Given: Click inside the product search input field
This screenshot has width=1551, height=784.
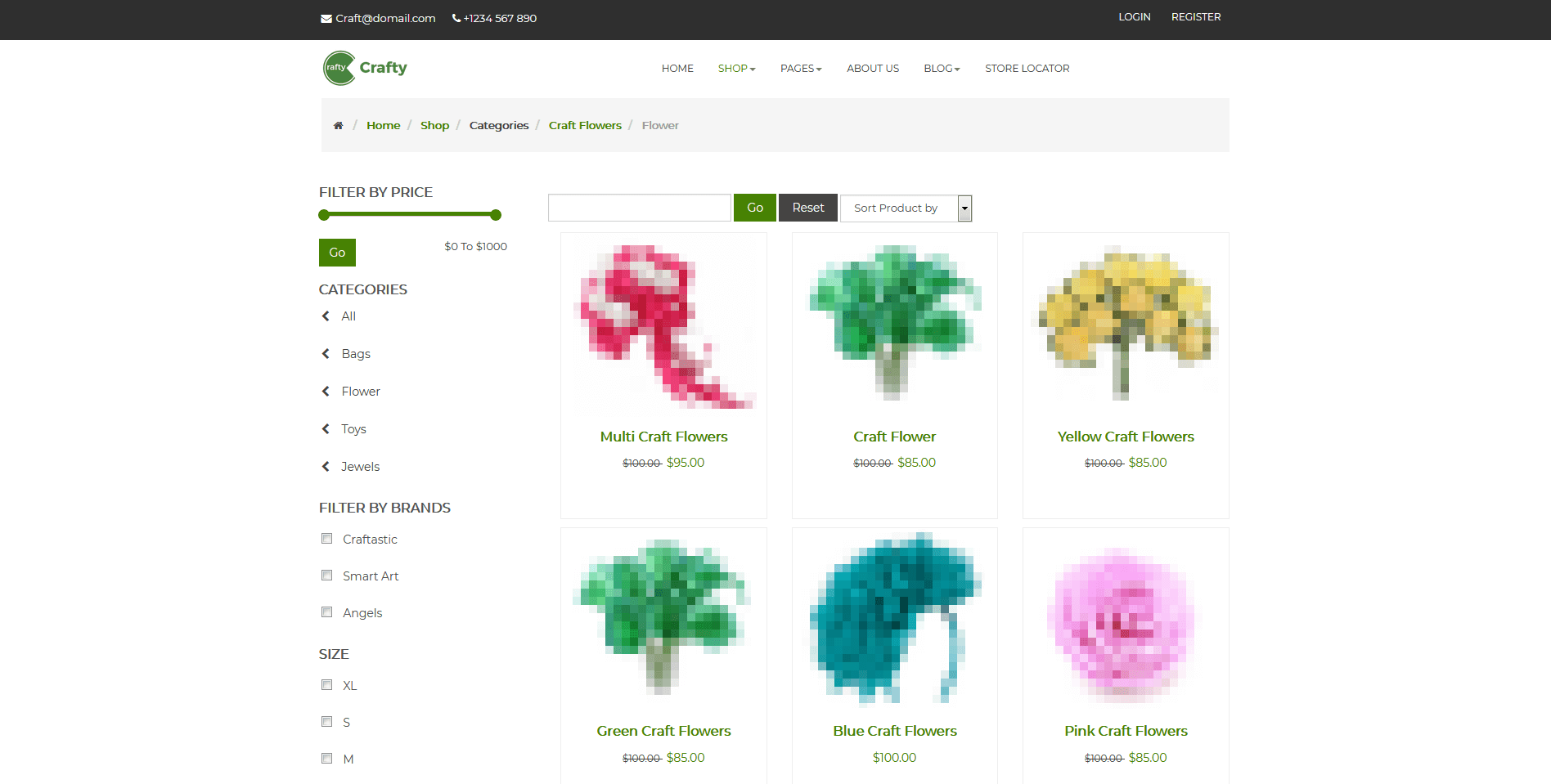Looking at the screenshot, I should click(x=639, y=207).
